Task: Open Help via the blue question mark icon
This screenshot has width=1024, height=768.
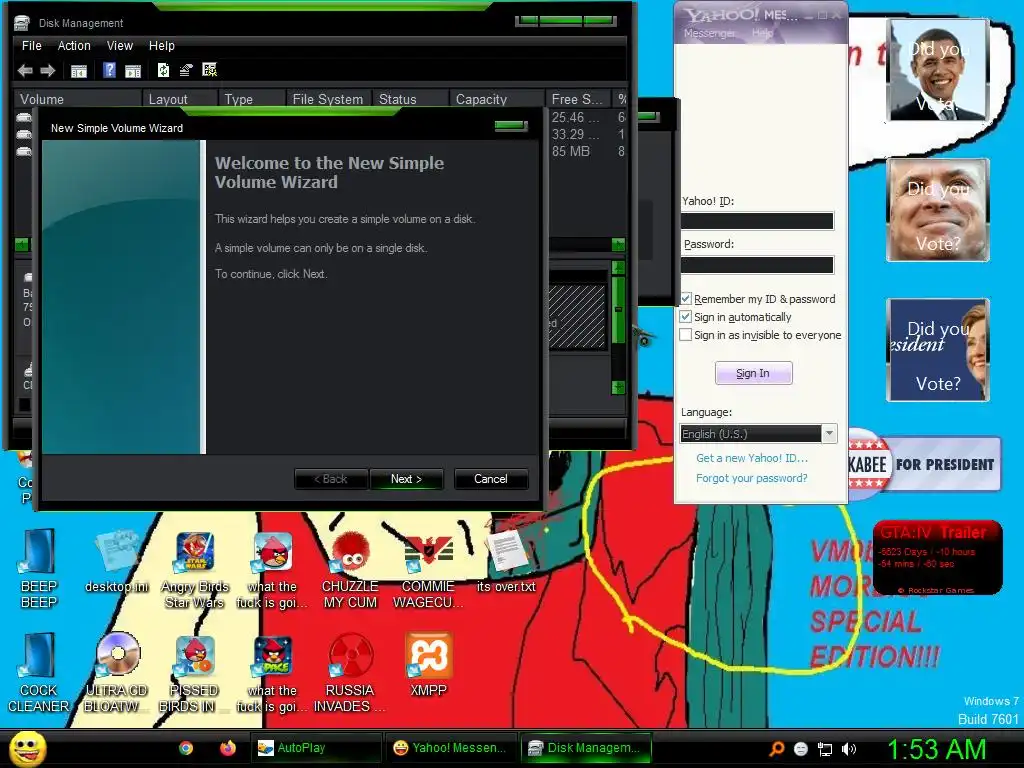Action: (110, 70)
